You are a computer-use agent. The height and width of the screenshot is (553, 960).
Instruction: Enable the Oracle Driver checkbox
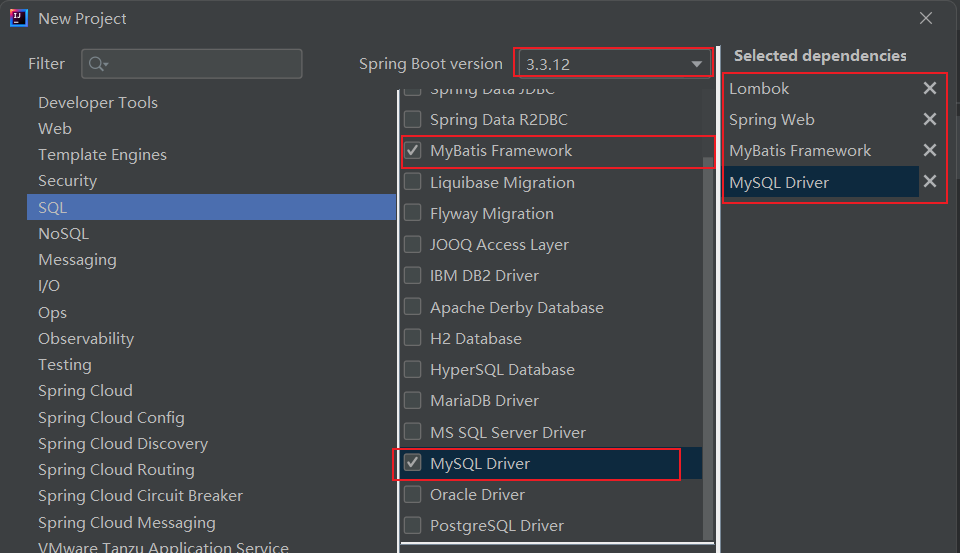pos(413,494)
